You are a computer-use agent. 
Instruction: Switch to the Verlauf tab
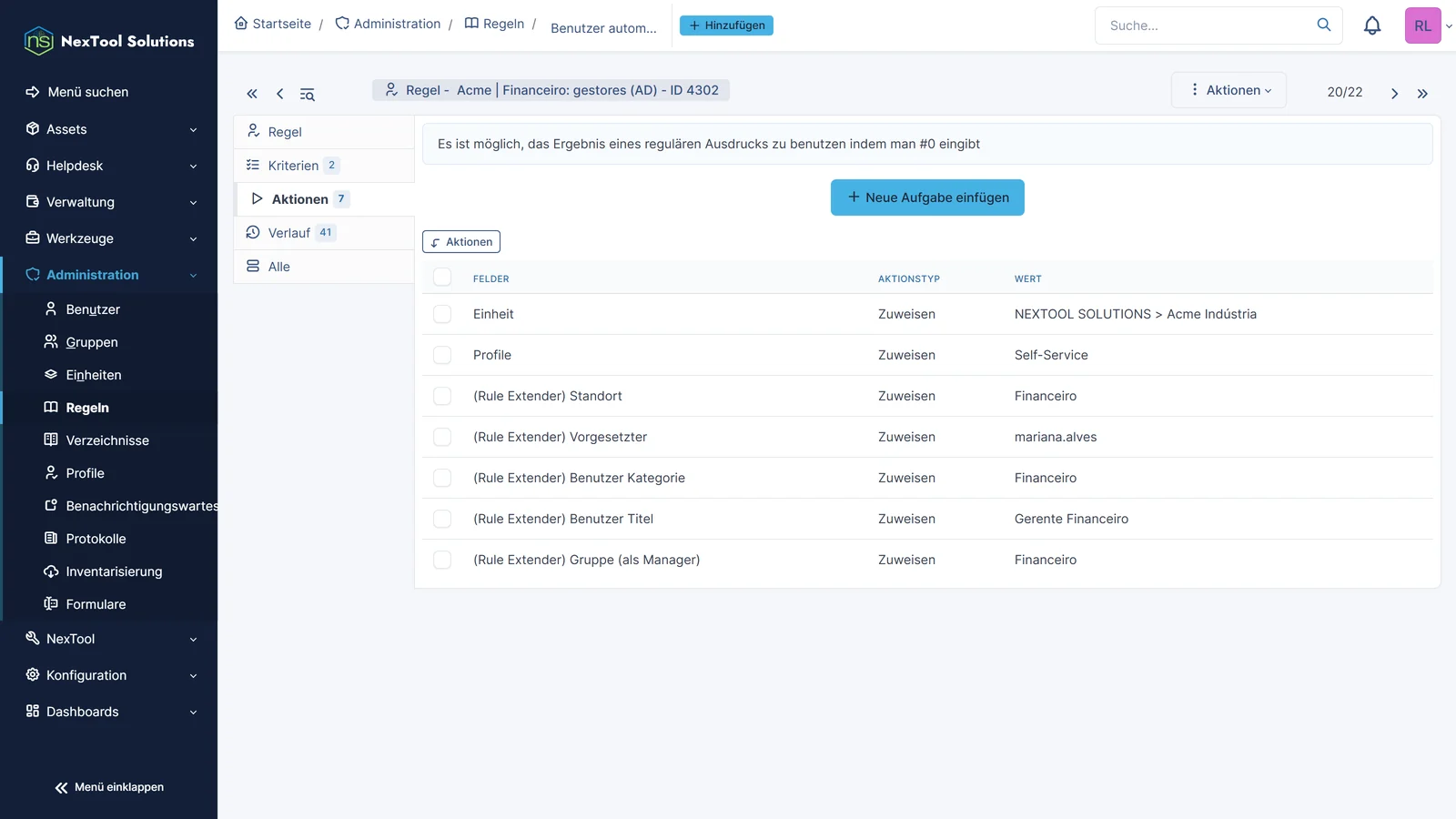[324, 233]
